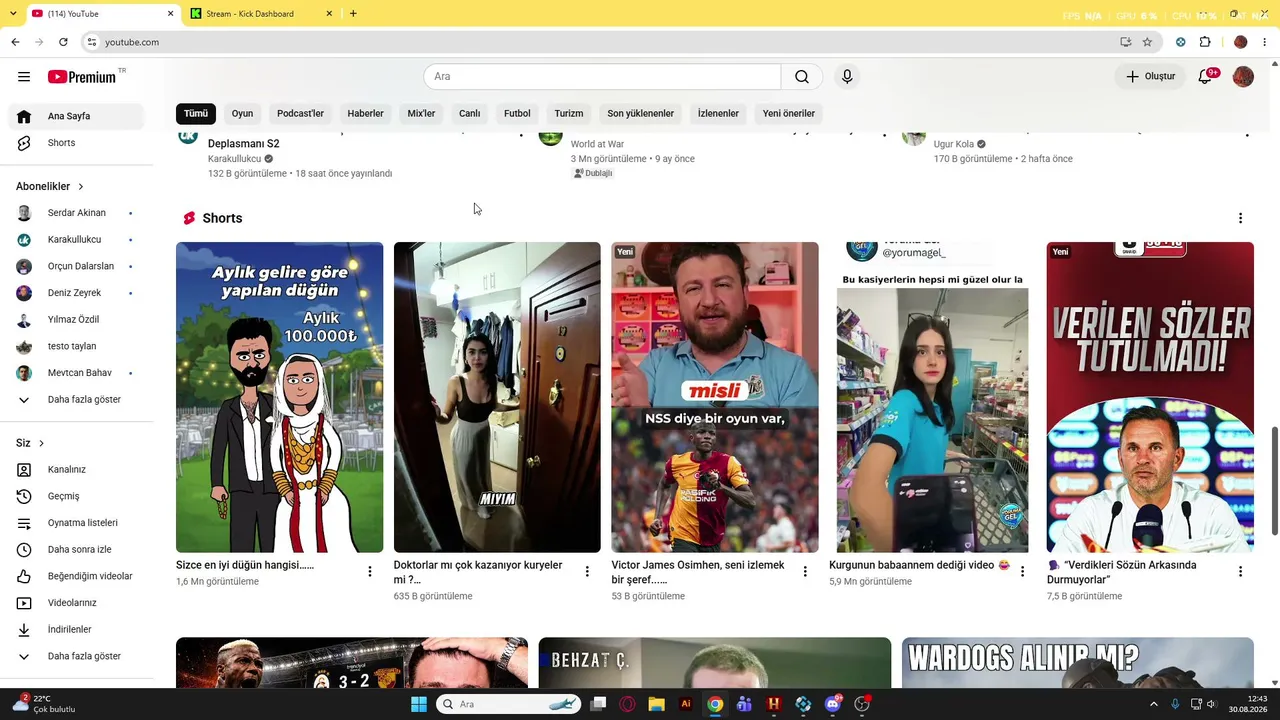
Task: Click the YouTube search input field
Action: coord(602,77)
